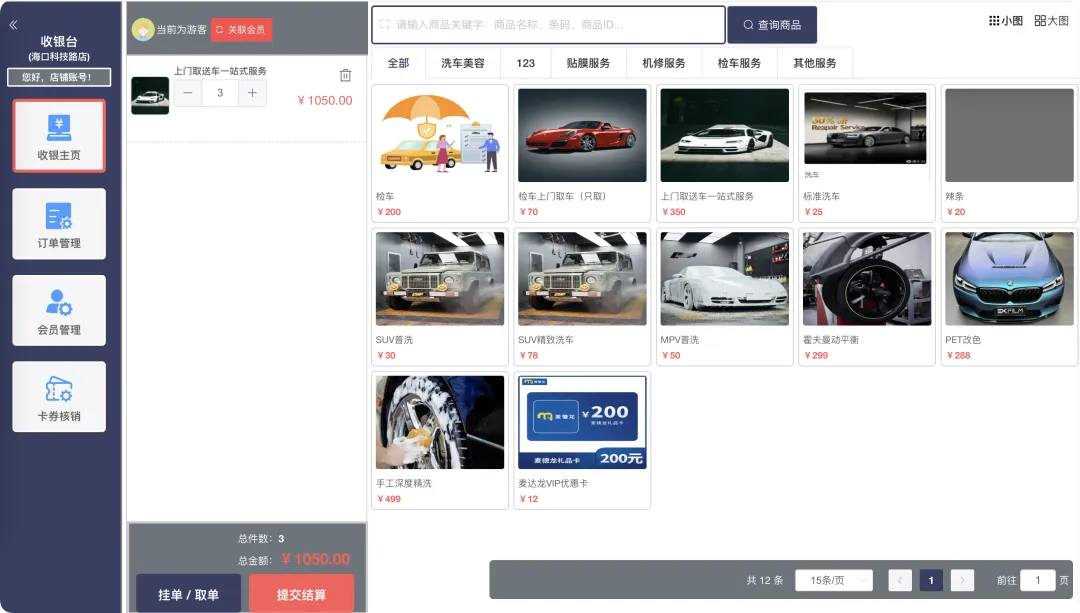Add 检车 ¥200 product to cart
Screen dimensions: 1080x613
click(440, 153)
